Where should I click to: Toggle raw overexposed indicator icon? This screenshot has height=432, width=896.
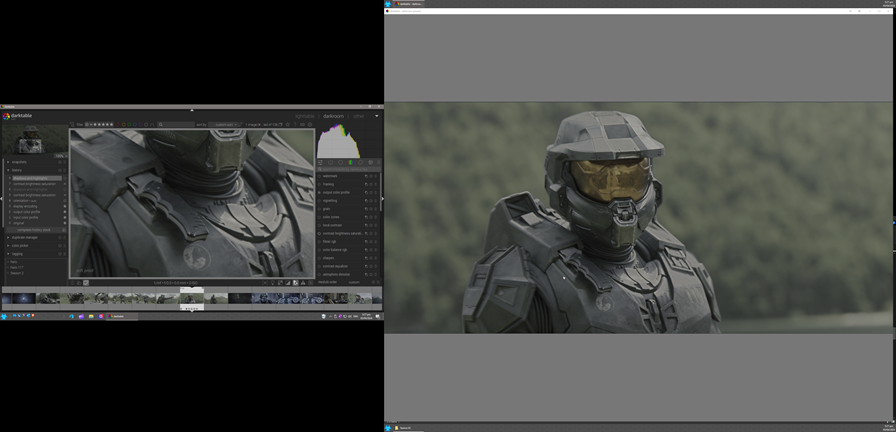pyautogui.click(x=280, y=282)
